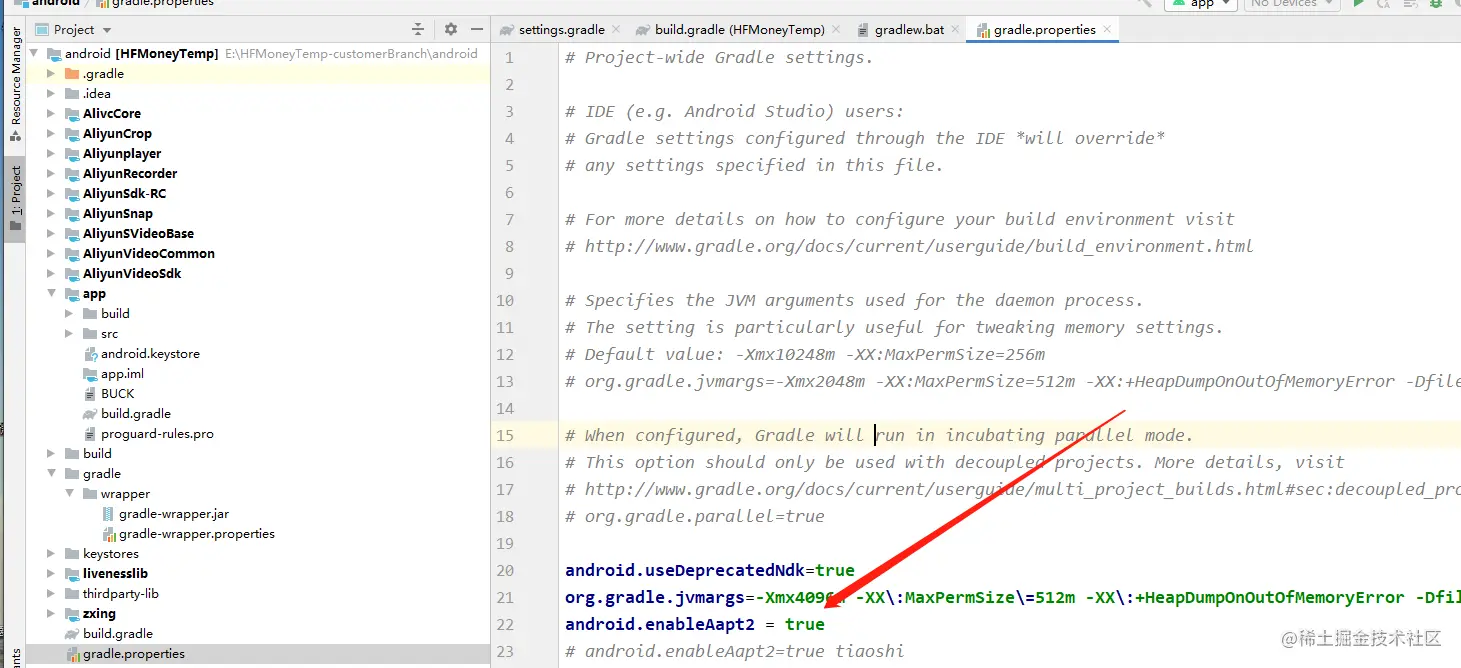Click the livenesslib module folder icon
Image resolution: width=1461 pixels, height=668 pixels.
[x=72, y=574]
